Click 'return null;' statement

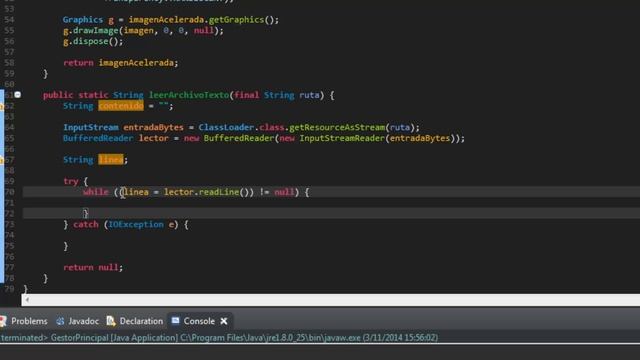coord(93,267)
